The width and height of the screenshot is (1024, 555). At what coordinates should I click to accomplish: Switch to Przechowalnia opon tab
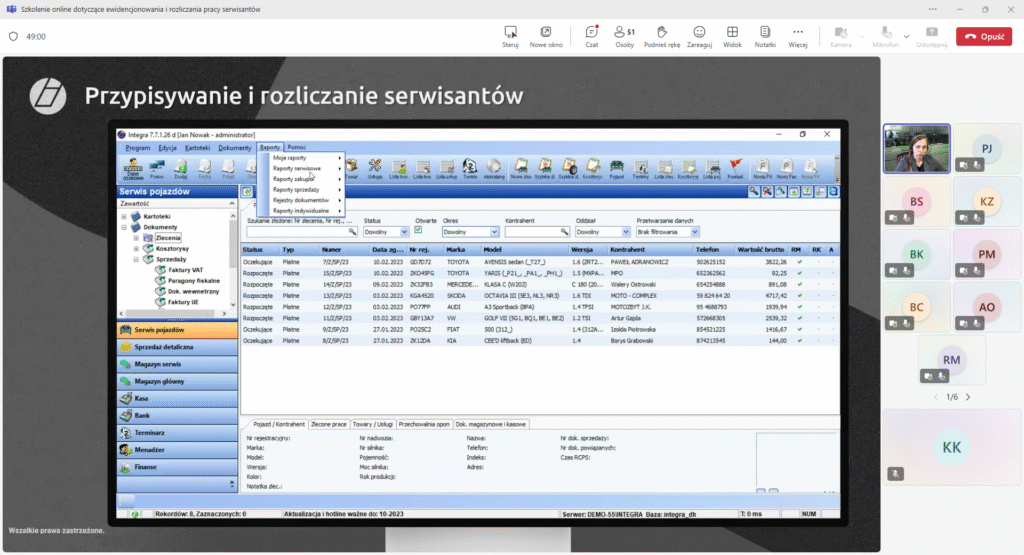coord(424,424)
